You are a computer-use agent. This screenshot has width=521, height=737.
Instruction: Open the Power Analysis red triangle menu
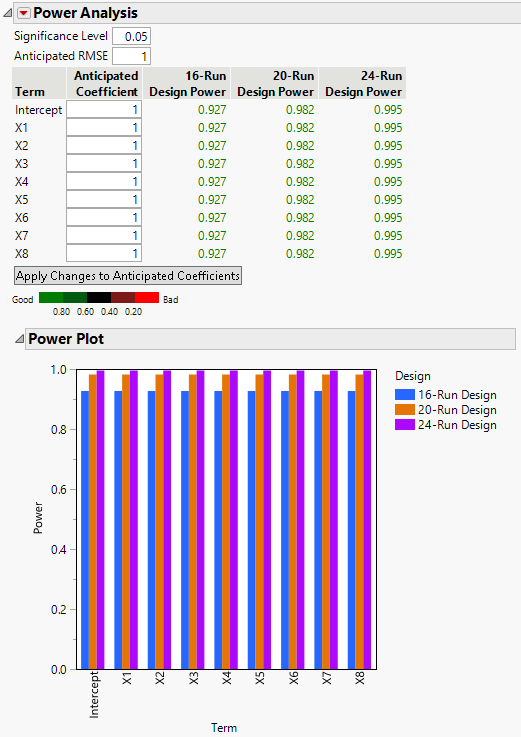pyautogui.click(x=24, y=13)
